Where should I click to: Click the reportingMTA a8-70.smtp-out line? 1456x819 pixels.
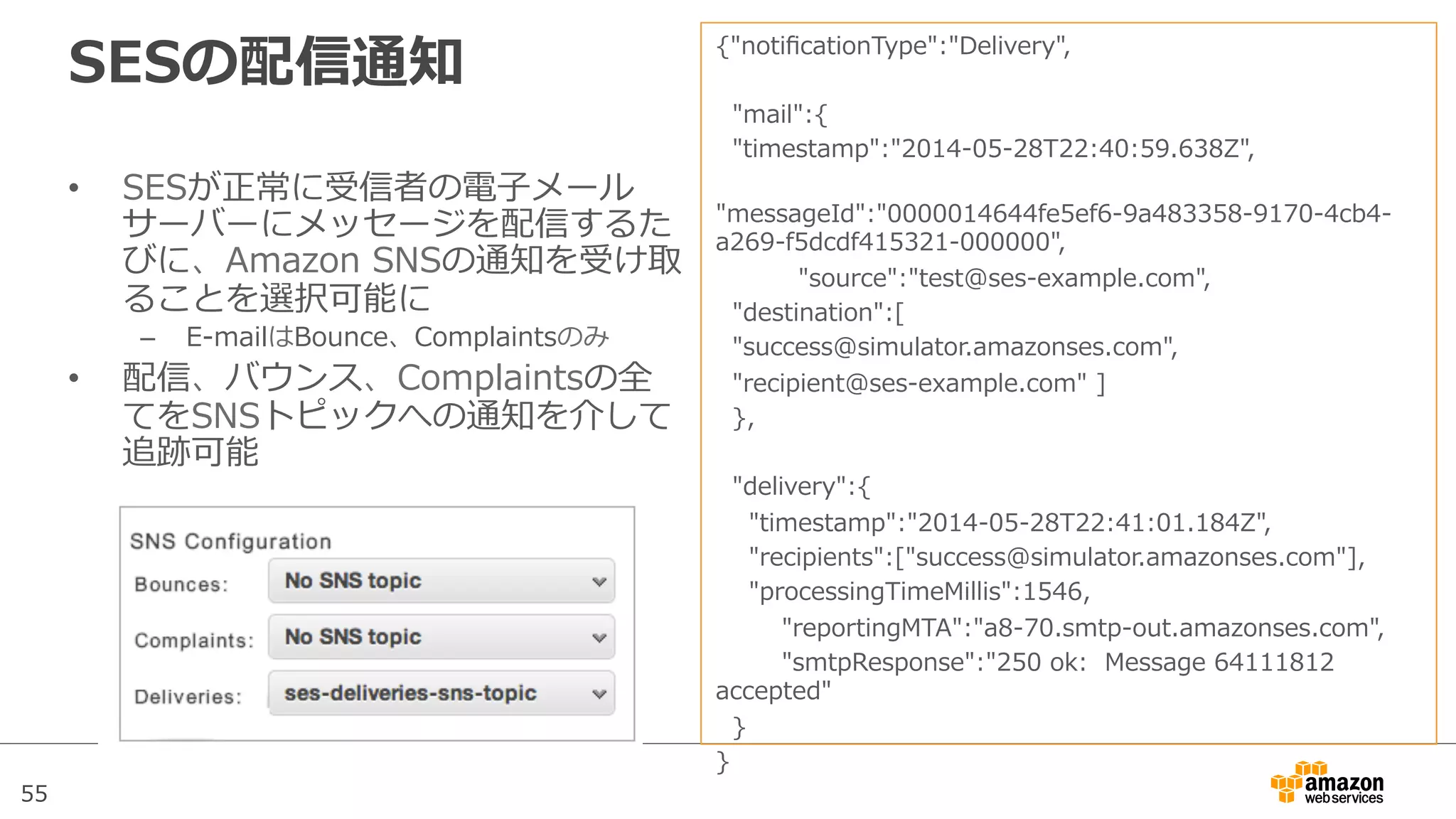(1083, 628)
